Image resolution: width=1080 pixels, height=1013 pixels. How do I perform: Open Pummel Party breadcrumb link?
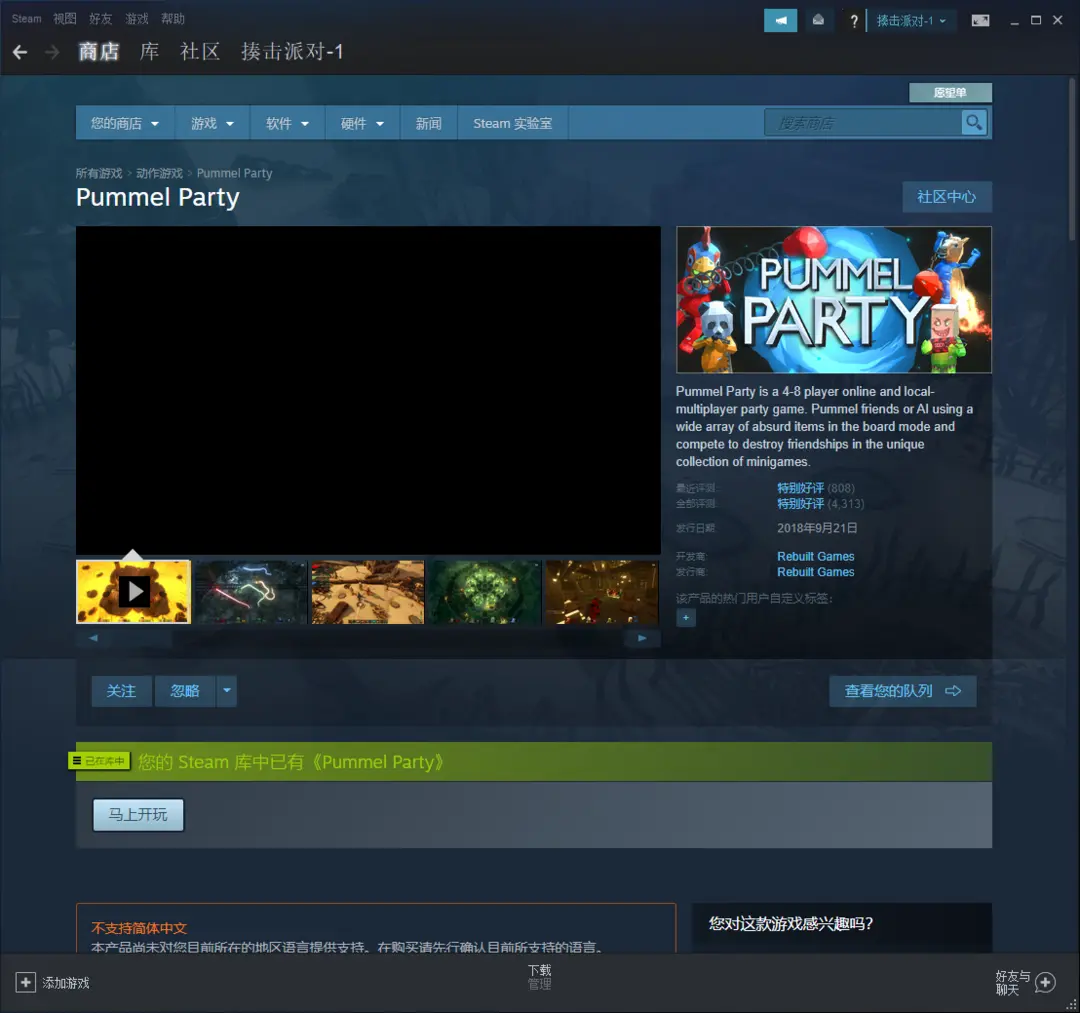point(234,174)
